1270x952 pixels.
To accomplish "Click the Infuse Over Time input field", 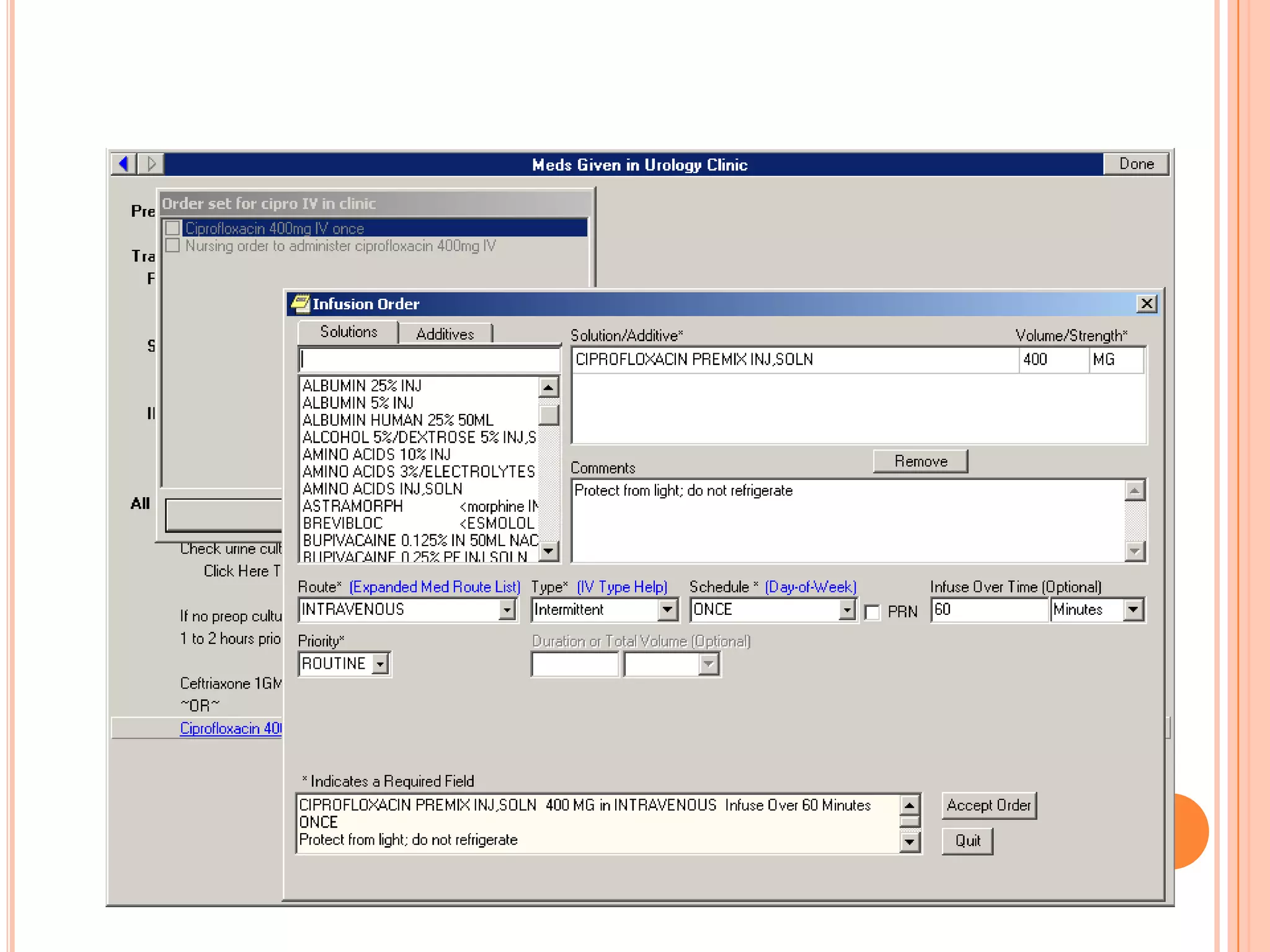I will 988,610.
